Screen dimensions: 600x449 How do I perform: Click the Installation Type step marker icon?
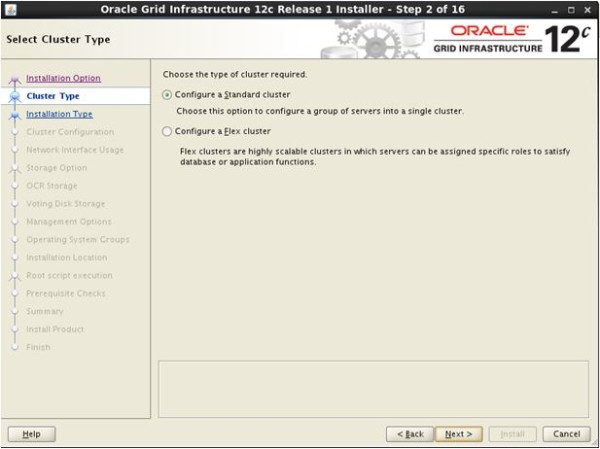(x=15, y=115)
